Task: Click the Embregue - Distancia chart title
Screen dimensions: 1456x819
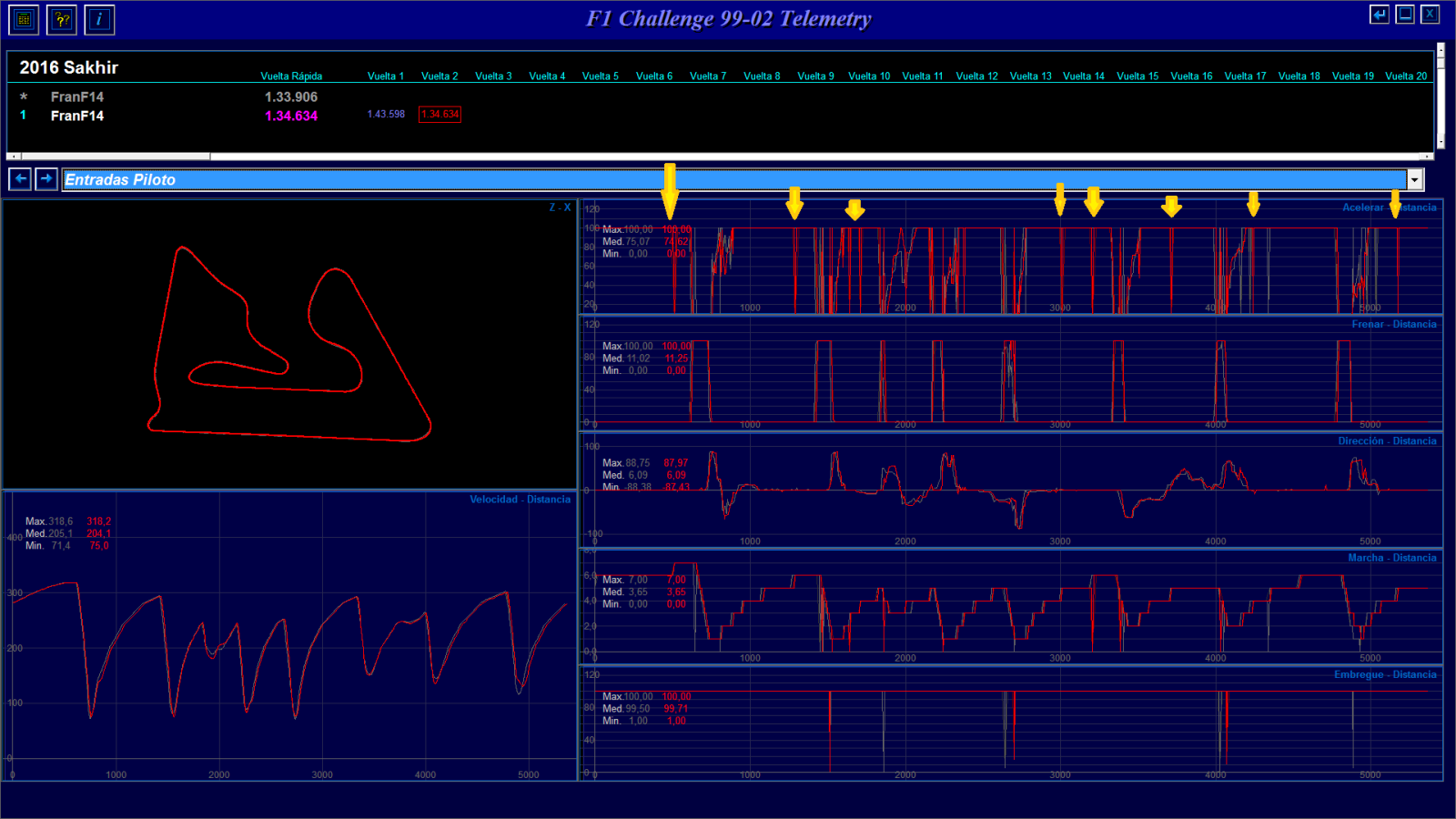Action: tap(1385, 674)
